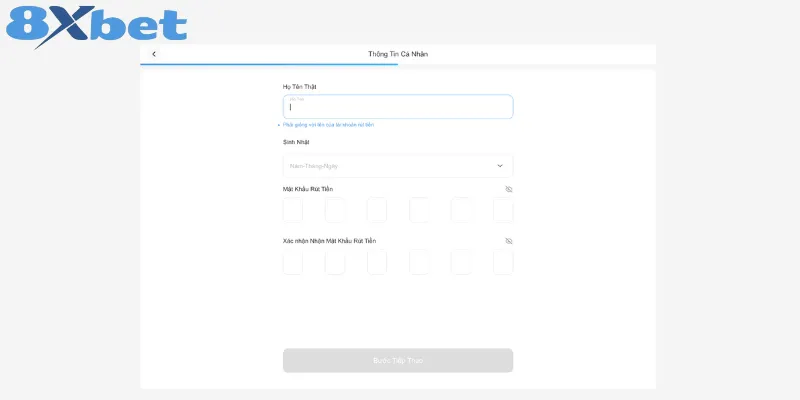Select fourth digit box of Mật Khẩu Rút Tiền
The image size is (800, 400).
click(x=419, y=210)
